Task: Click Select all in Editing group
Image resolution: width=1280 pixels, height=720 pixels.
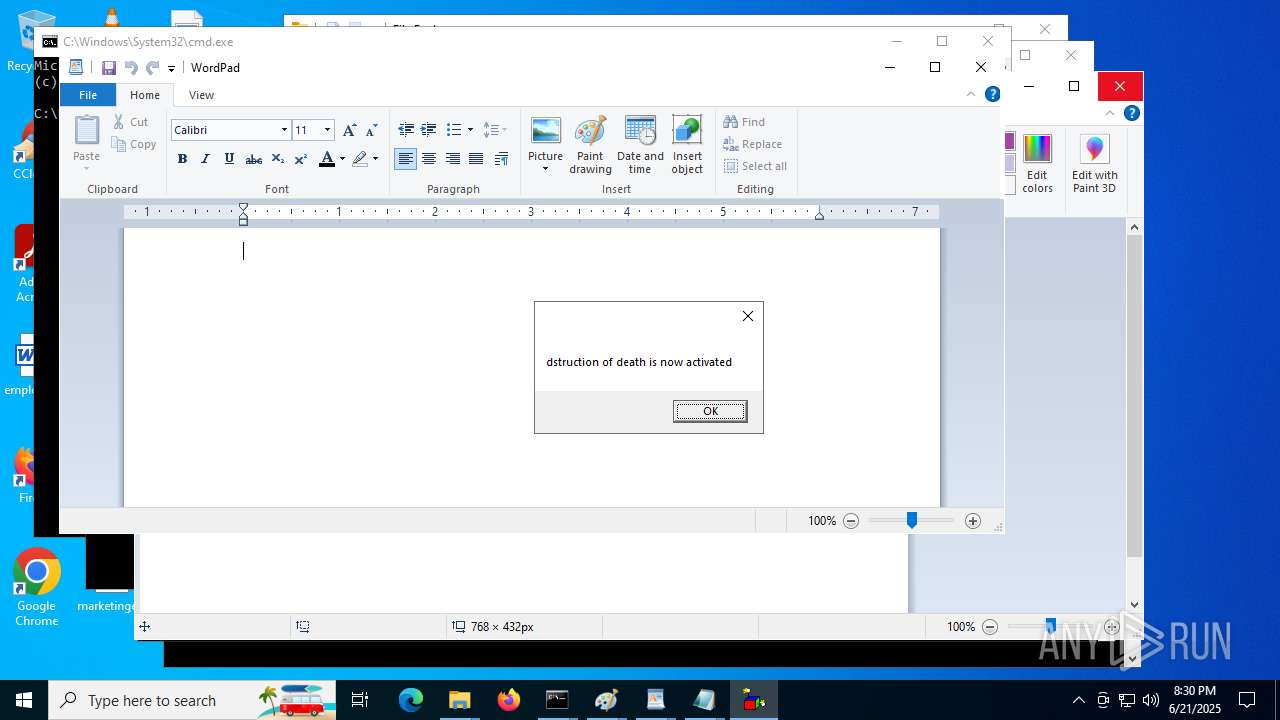Action: [x=755, y=166]
